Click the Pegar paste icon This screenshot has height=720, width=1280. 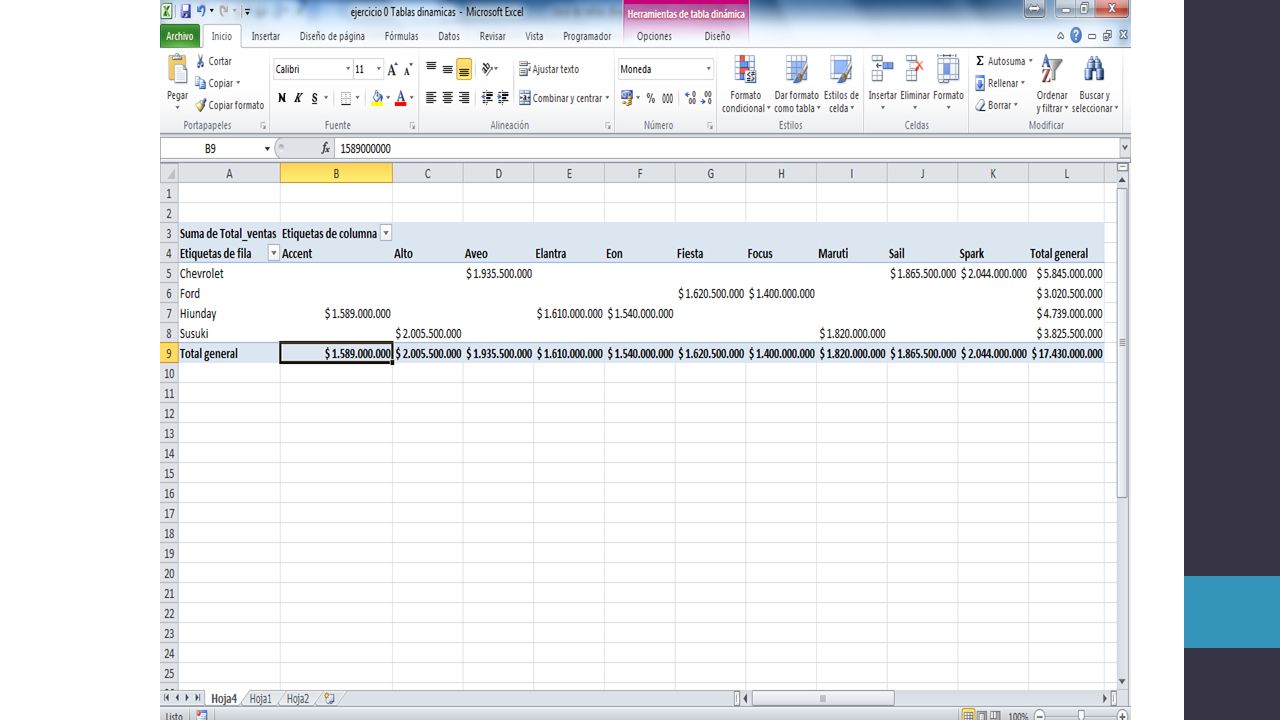coord(177,69)
